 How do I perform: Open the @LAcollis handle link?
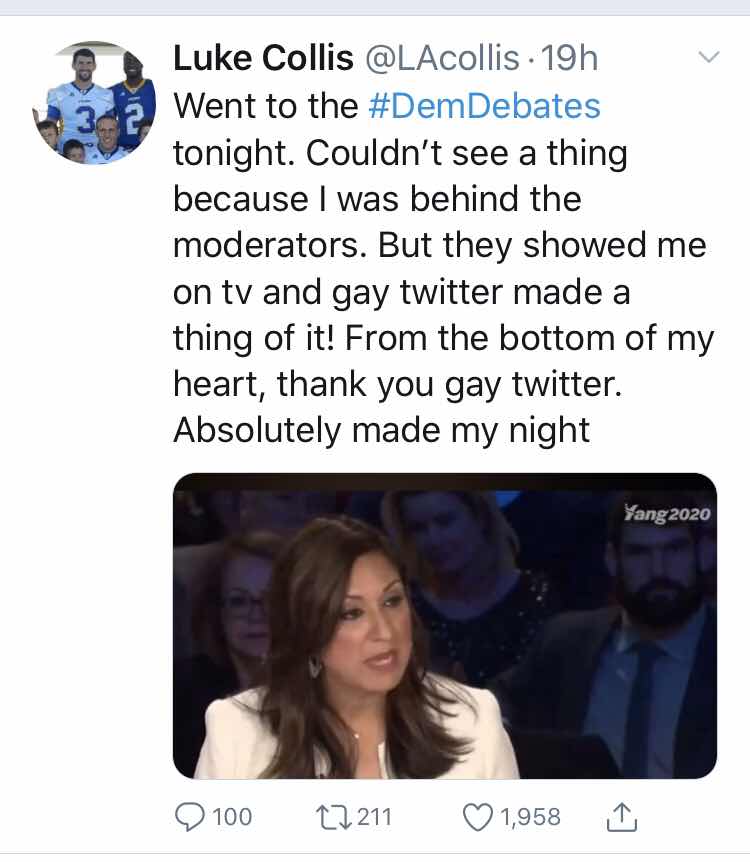tap(443, 58)
